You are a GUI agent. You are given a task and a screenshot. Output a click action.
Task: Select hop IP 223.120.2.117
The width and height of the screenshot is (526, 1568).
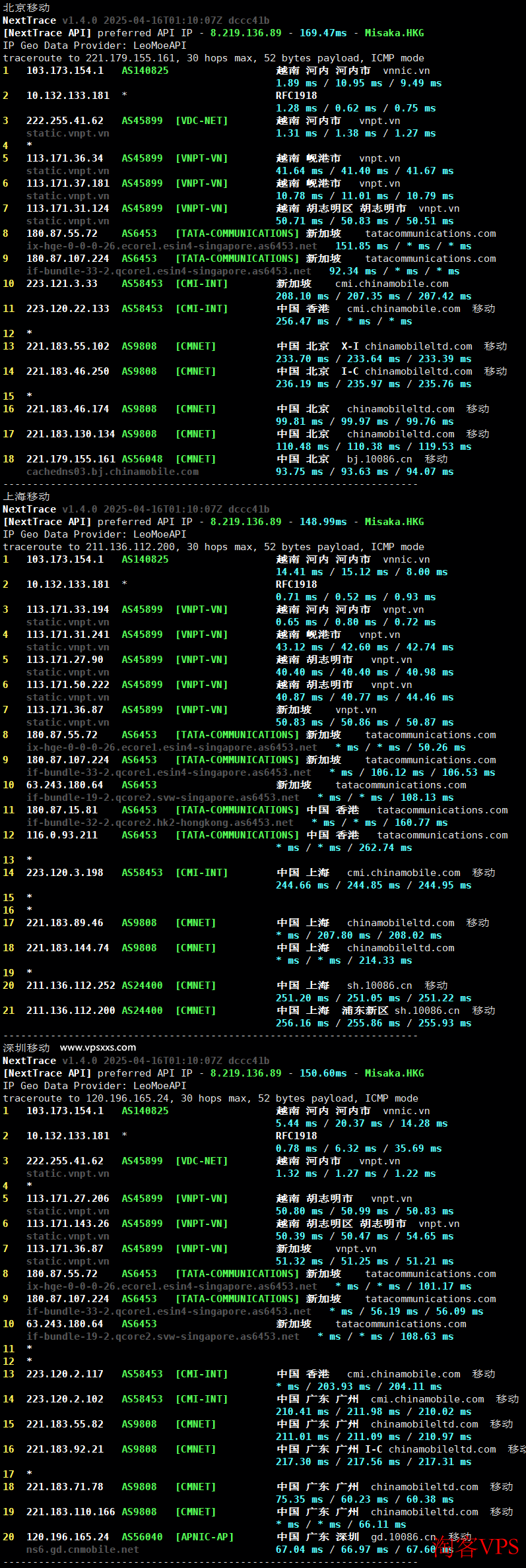tap(65, 1374)
